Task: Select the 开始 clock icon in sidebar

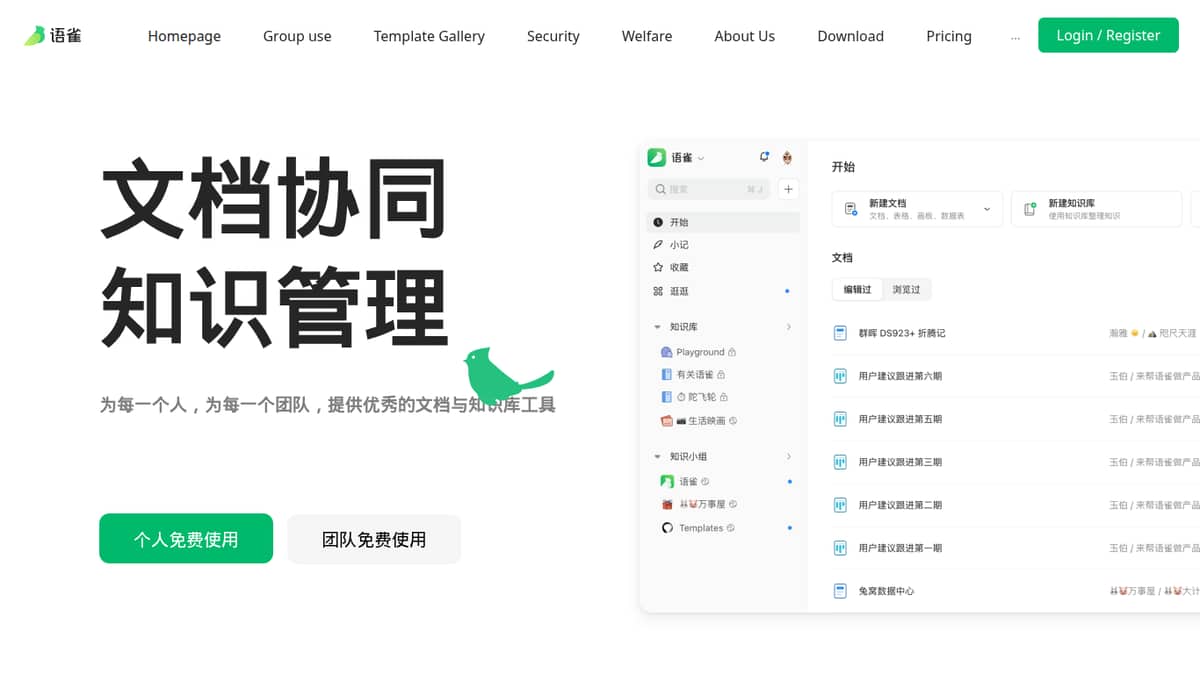Action: pos(658,222)
